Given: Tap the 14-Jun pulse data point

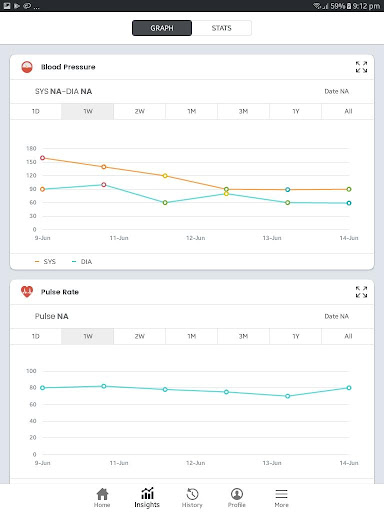Looking at the screenshot, I should coord(349,388).
